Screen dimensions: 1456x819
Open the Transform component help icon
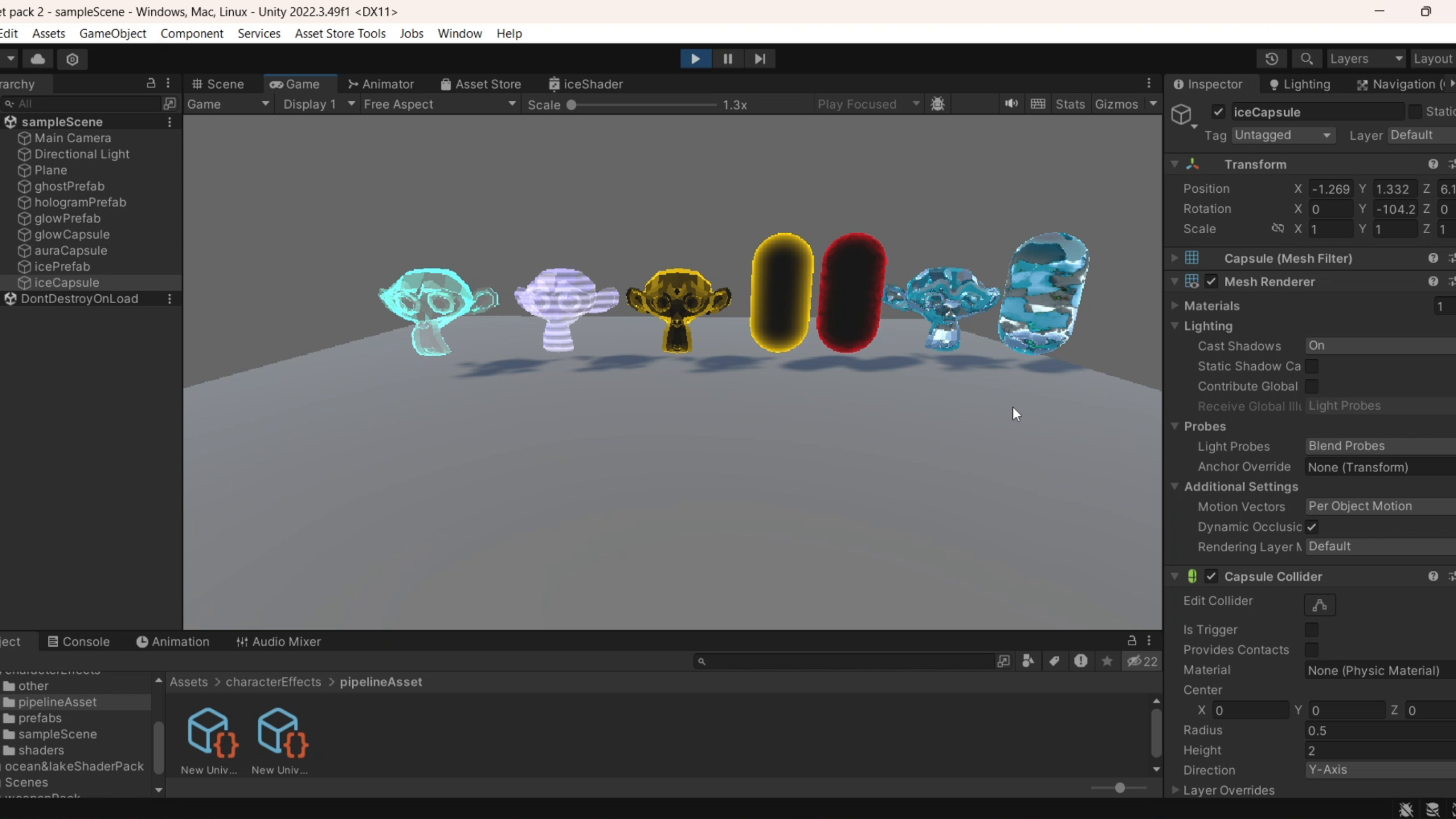1433,164
